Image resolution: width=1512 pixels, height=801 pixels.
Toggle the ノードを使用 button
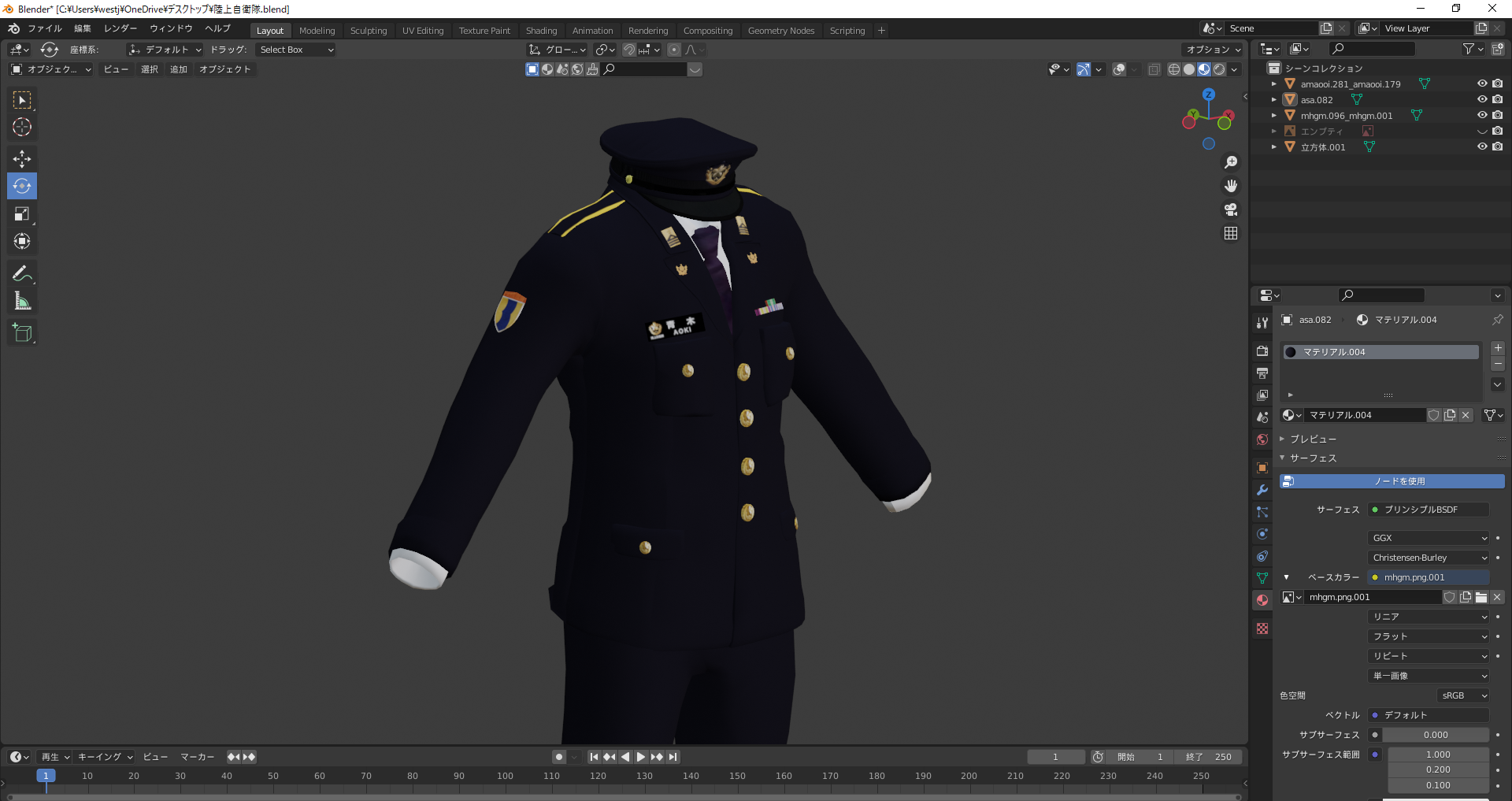[x=1392, y=481]
